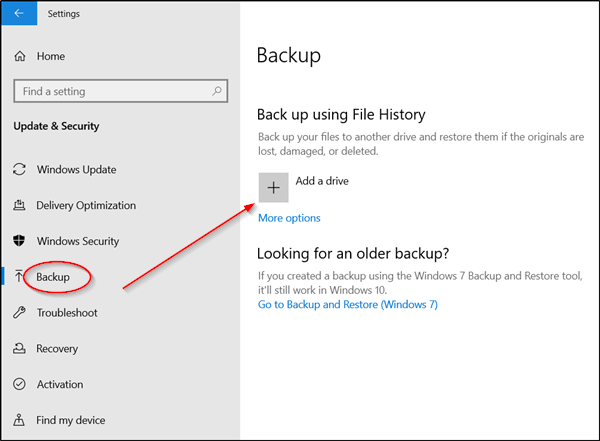600x441 pixels.
Task: Click the Activation checkmark circle icon
Action: (20, 384)
